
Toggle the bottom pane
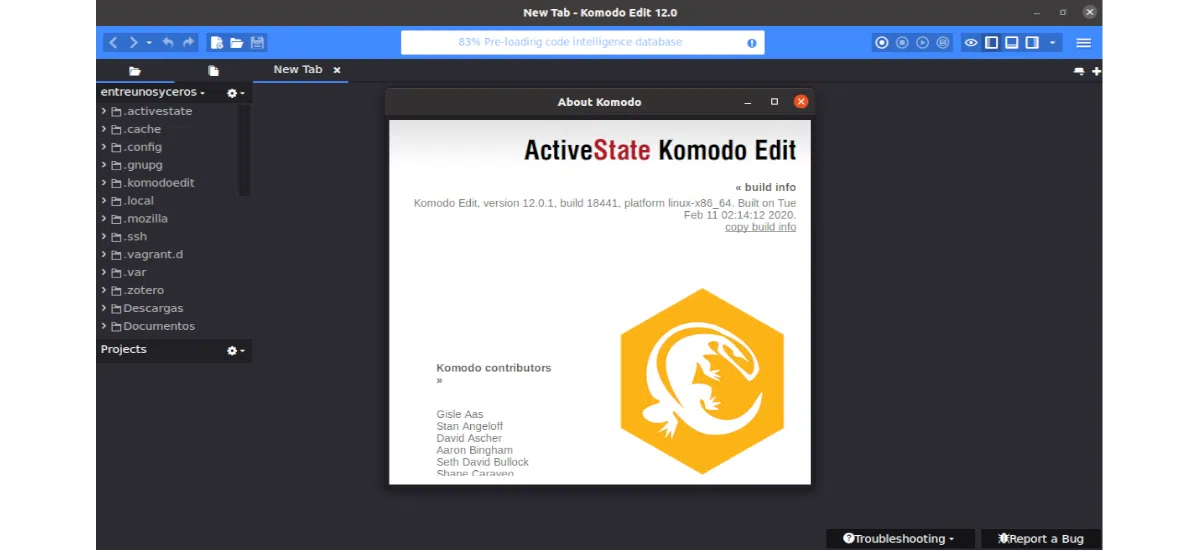point(1012,43)
